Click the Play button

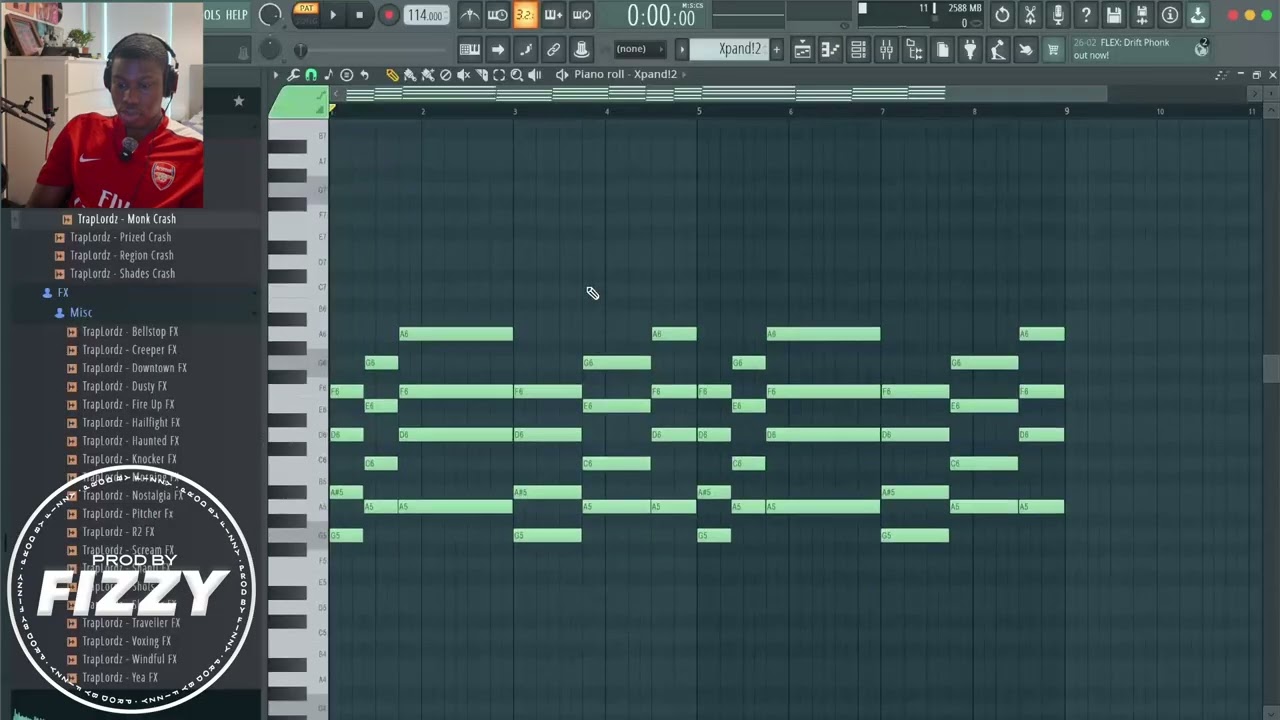coord(333,15)
